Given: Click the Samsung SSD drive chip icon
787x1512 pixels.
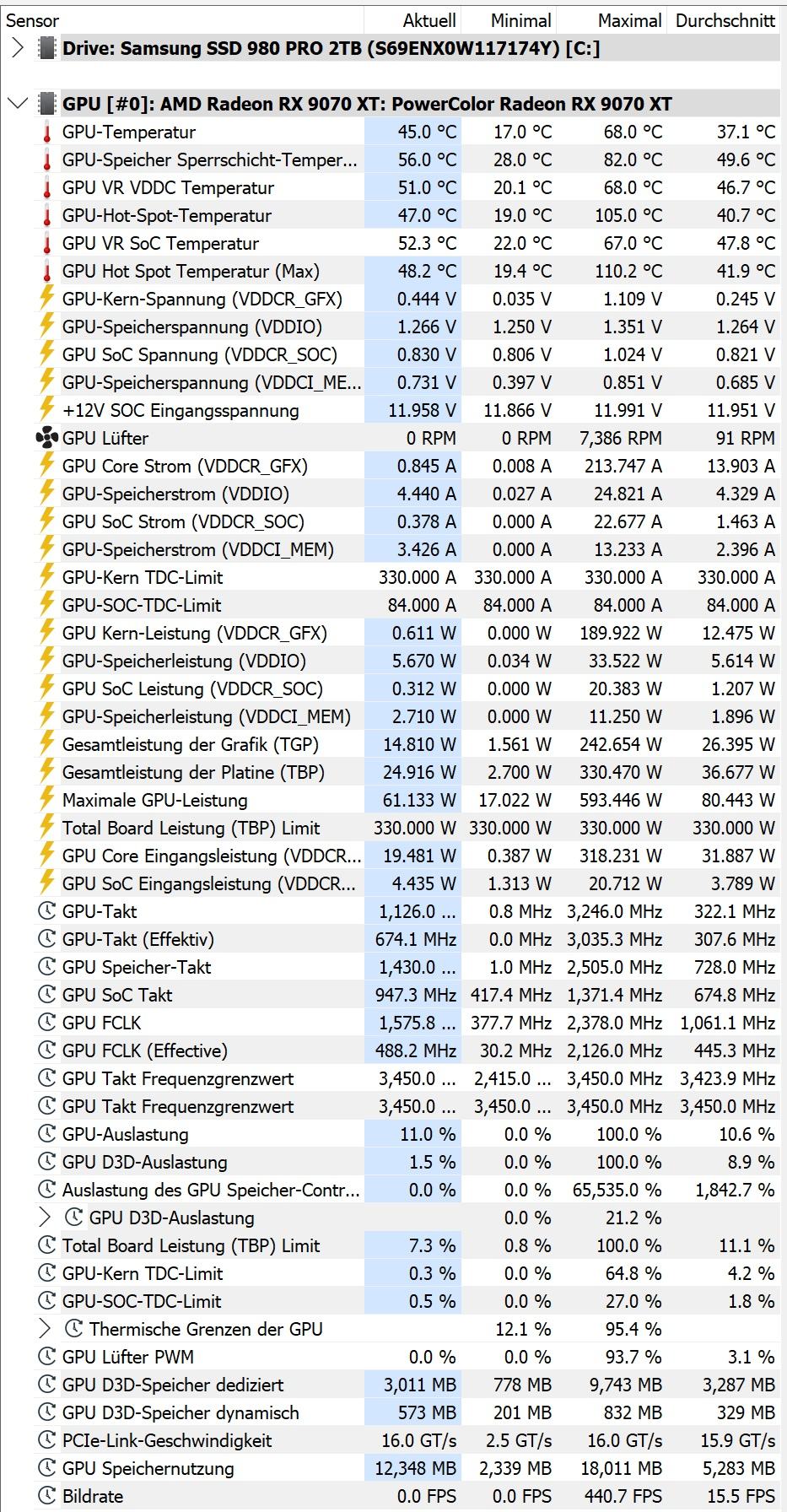Looking at the screenshot, I should pos(47,48).
